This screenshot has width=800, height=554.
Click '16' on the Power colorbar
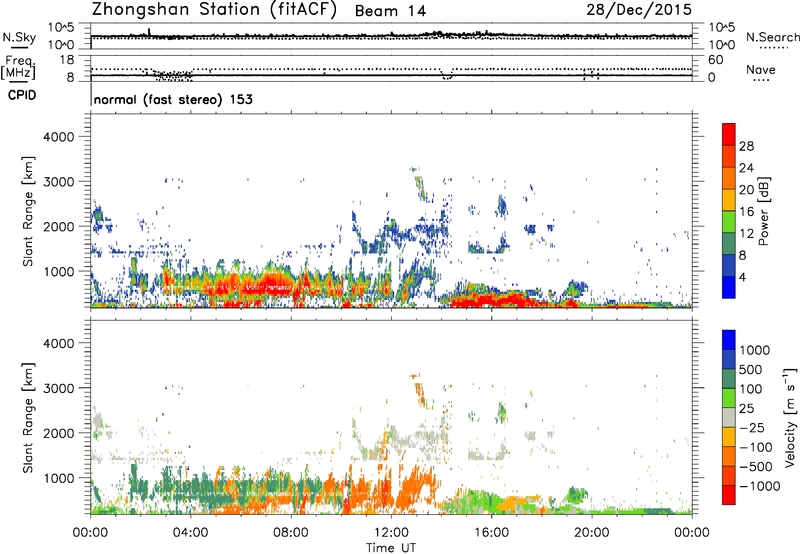(746, 212)
